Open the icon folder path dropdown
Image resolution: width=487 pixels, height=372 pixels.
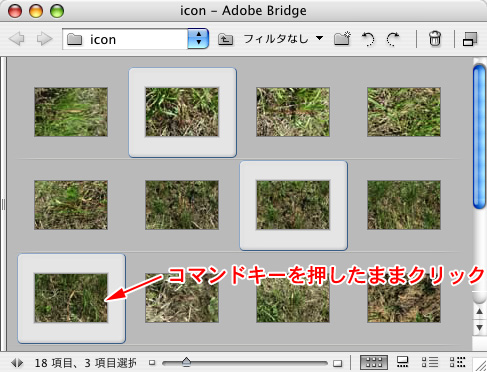point(198,39)
